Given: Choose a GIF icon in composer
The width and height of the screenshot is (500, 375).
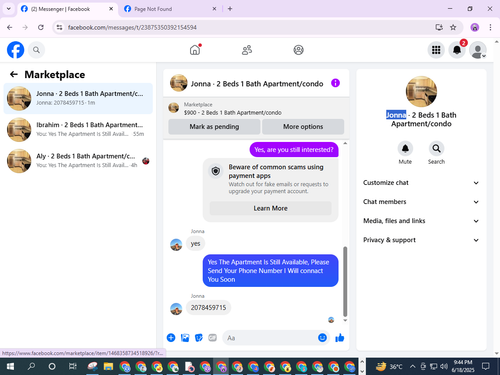Looking at the screenshot, I should pos(212,338).
